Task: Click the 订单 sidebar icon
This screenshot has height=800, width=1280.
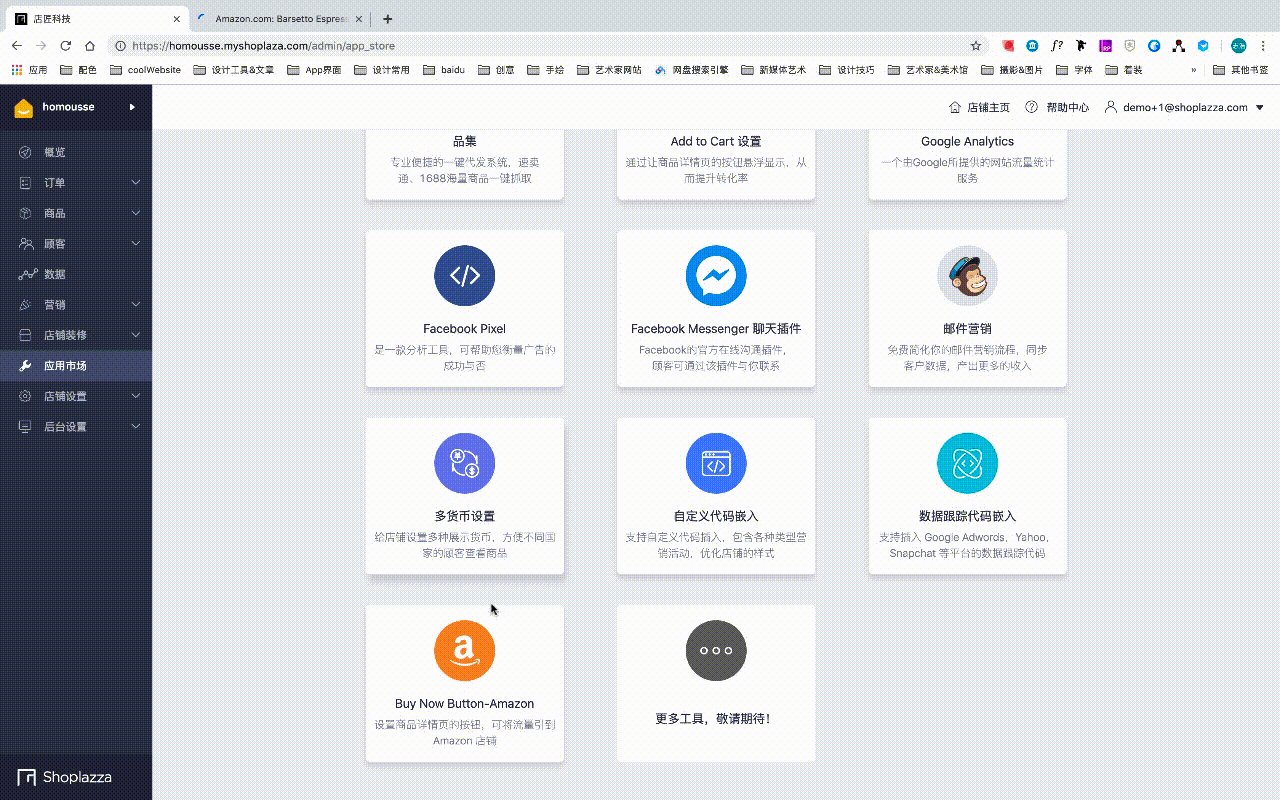Action: 26,183
